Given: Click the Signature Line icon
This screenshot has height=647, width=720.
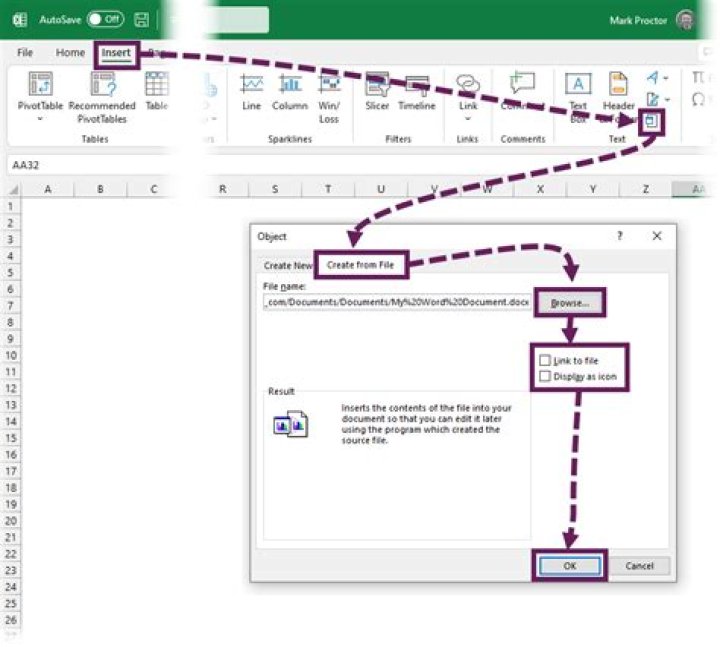Looking at the screenshot, I should pyautogui.click(x=652, y=99).
